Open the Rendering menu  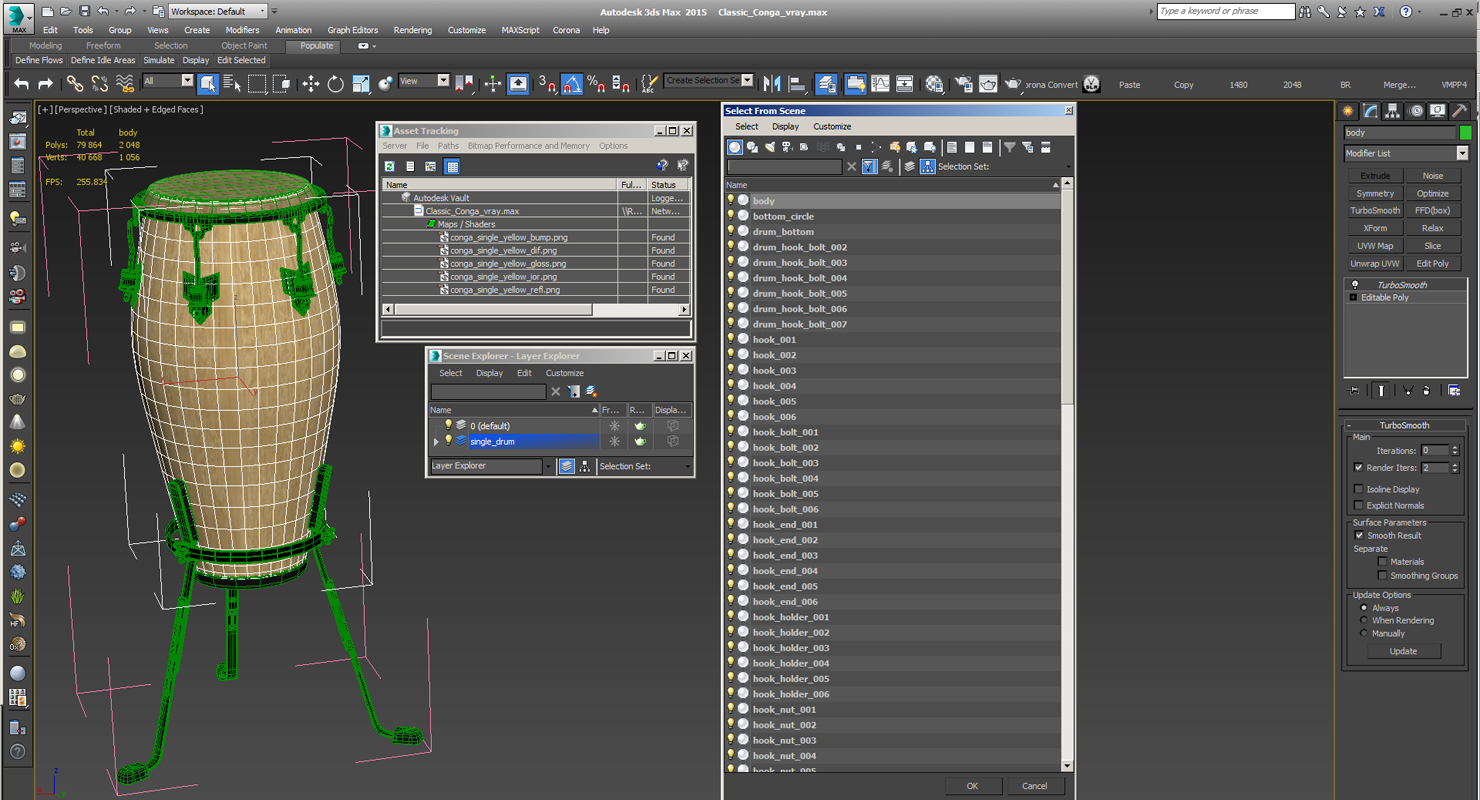tap(413, 30)
